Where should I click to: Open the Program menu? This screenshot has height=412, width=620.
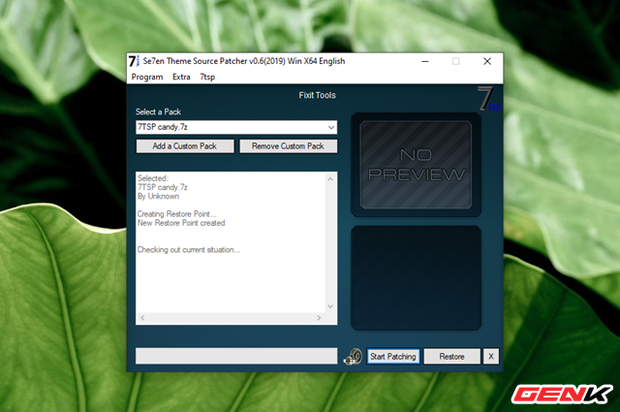point(146,76)
